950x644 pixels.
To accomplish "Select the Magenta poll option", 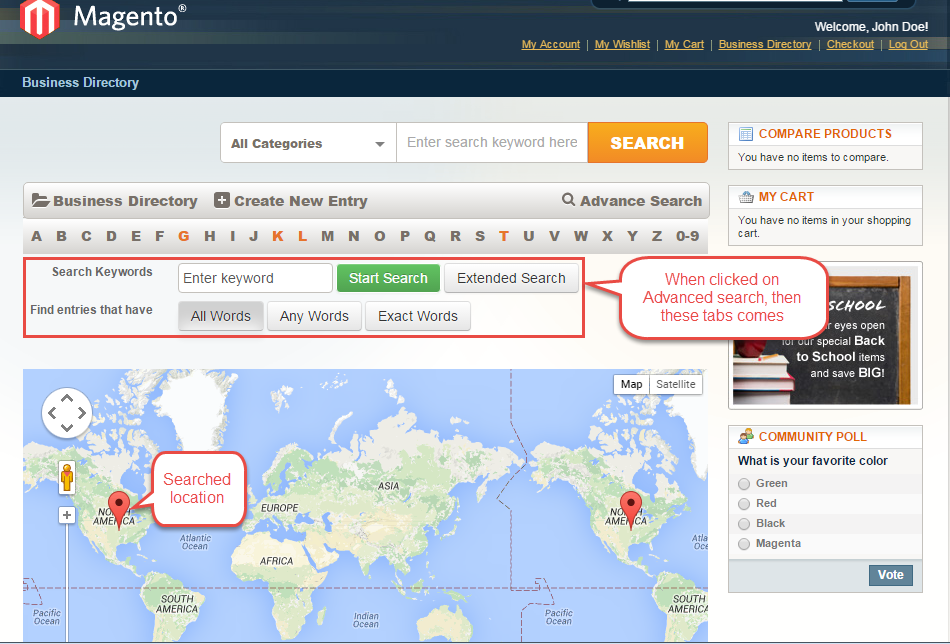I will click(x=744, y=543).
